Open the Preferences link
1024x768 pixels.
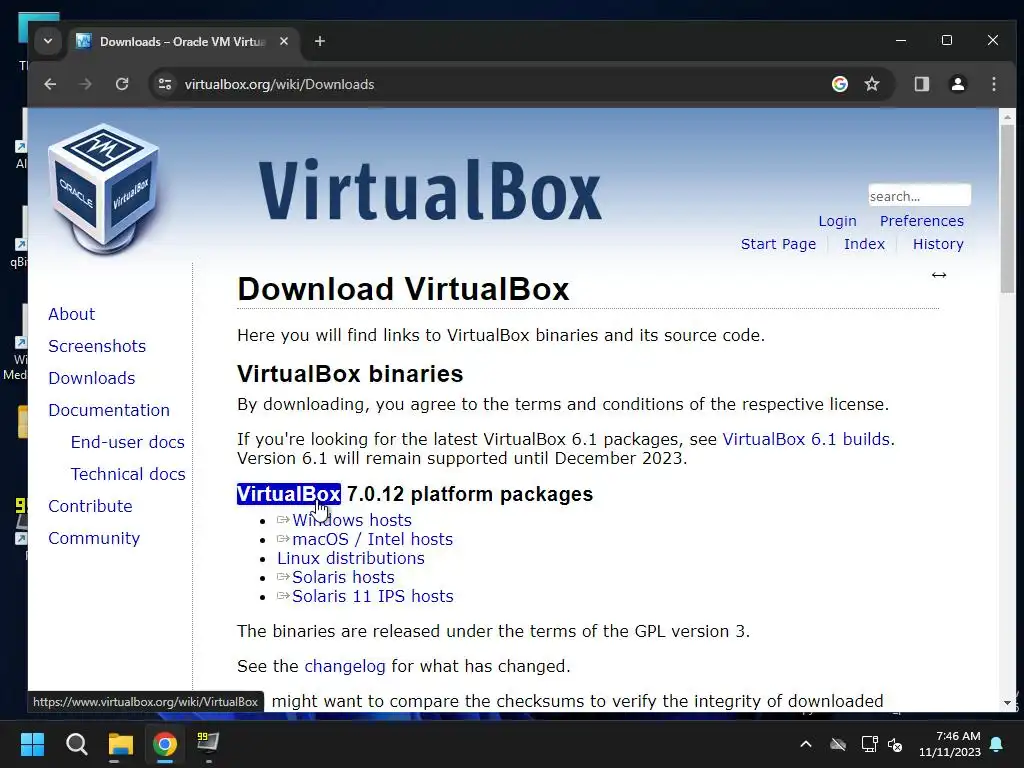[x=921, y=221]
